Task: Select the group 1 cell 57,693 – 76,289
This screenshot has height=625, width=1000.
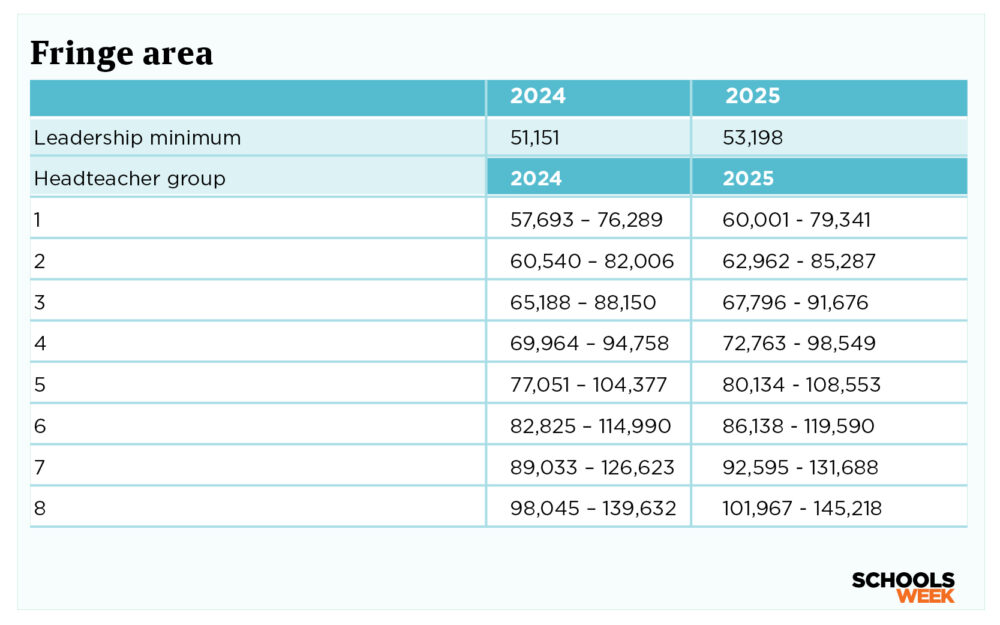Action: tap(587, 220)
